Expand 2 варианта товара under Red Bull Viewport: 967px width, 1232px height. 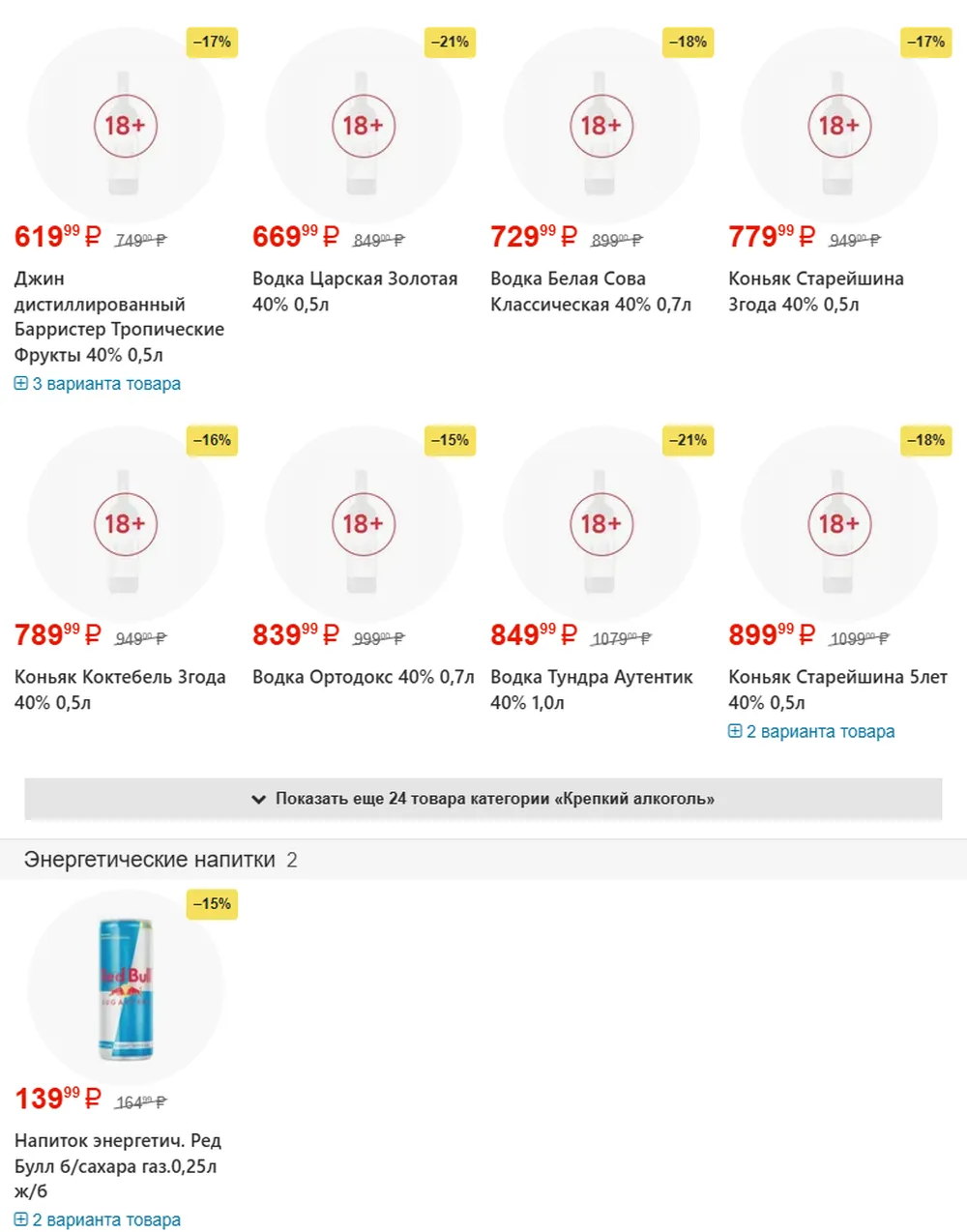[x=98, y=1220]
